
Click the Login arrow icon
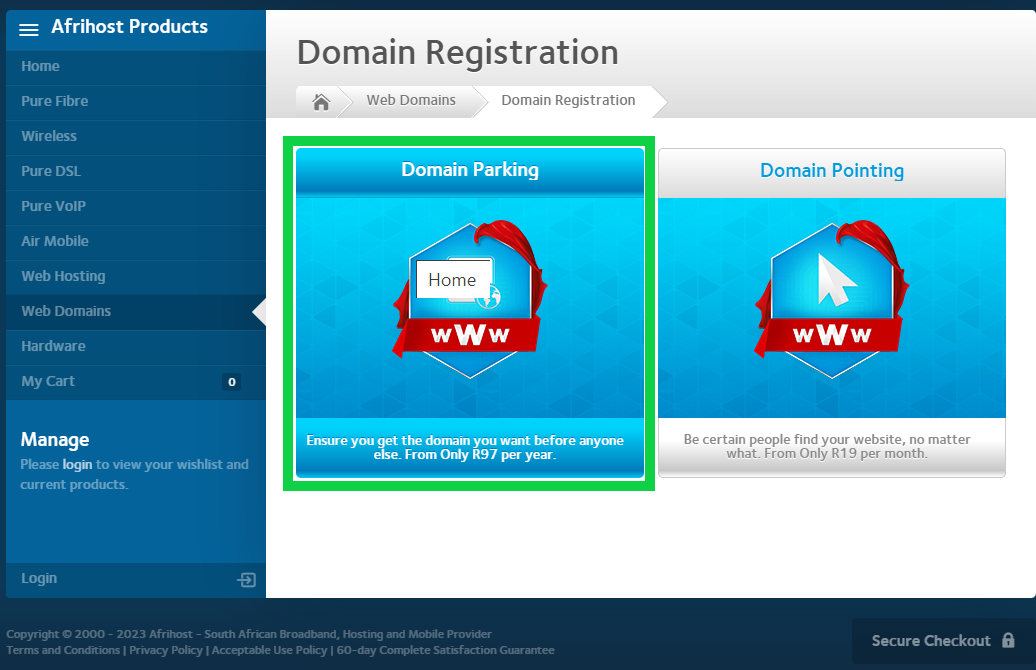tap(246, 580)
